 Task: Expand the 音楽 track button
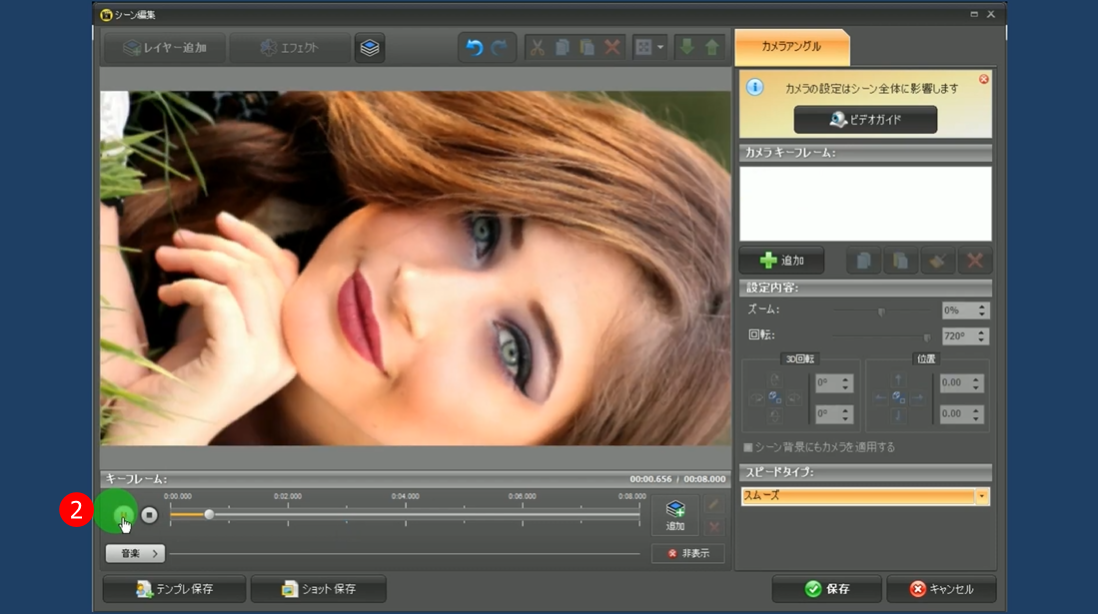coord(136,553)
